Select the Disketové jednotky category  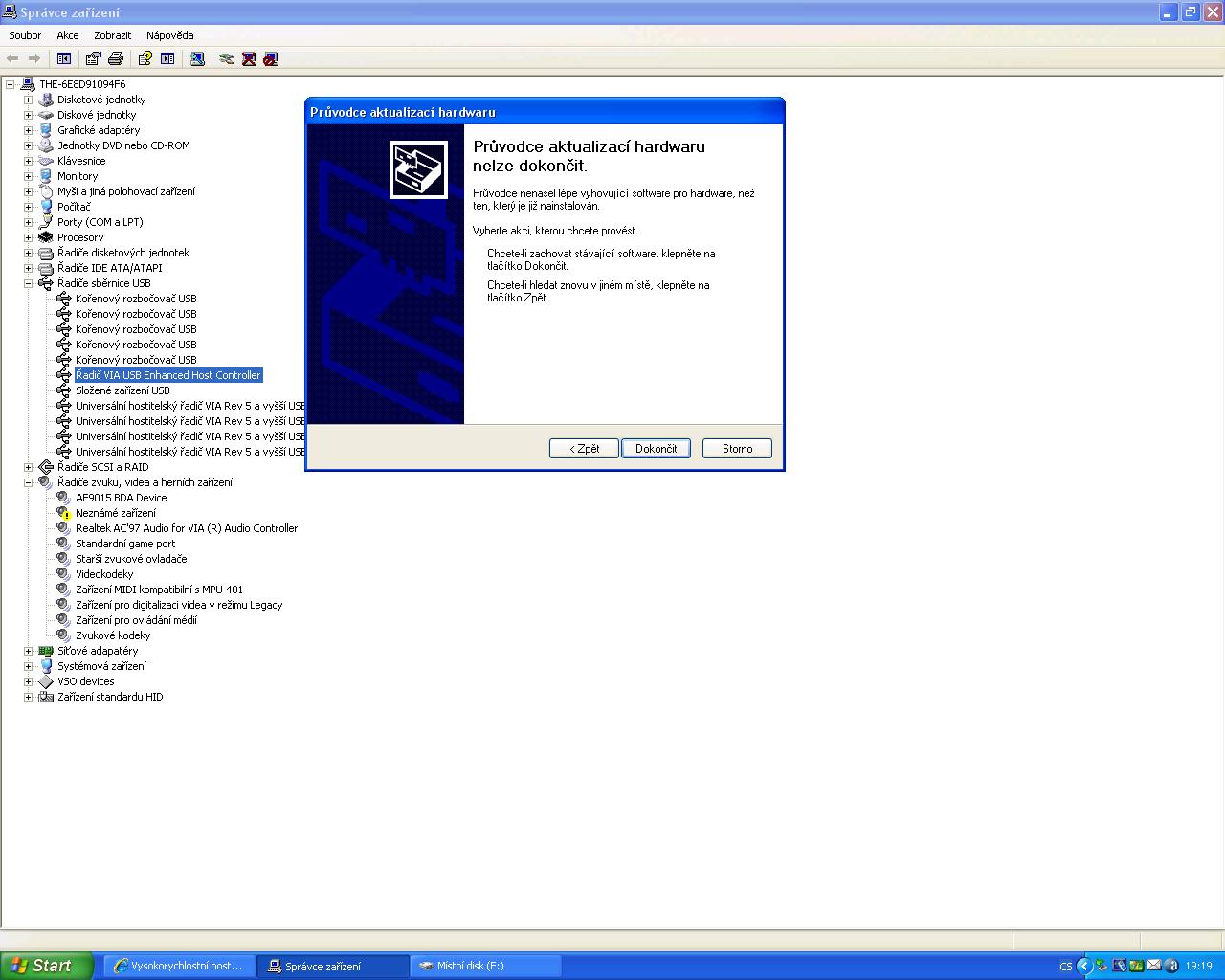coord(101,100)
